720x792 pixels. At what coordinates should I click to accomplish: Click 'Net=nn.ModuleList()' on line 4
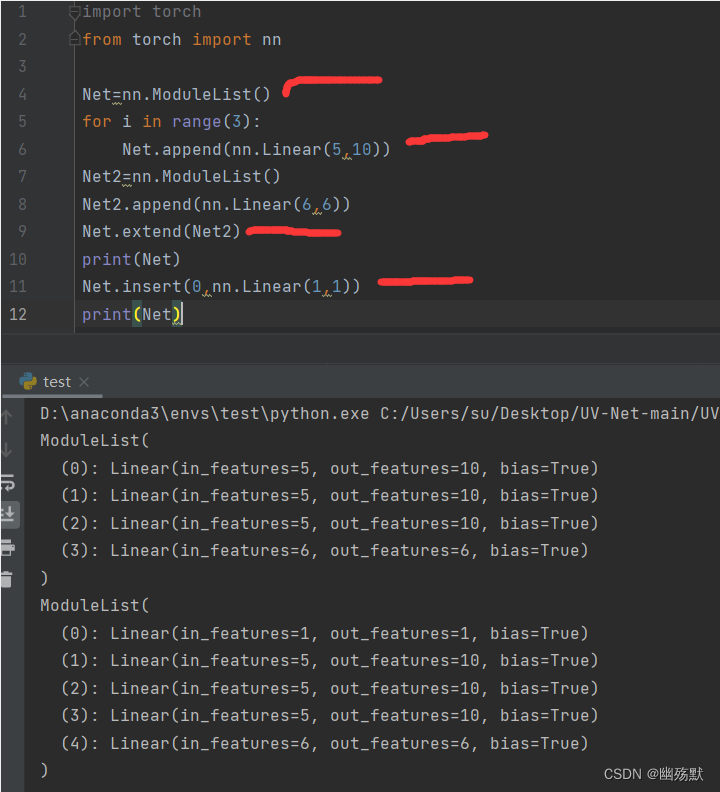[176, 94]
